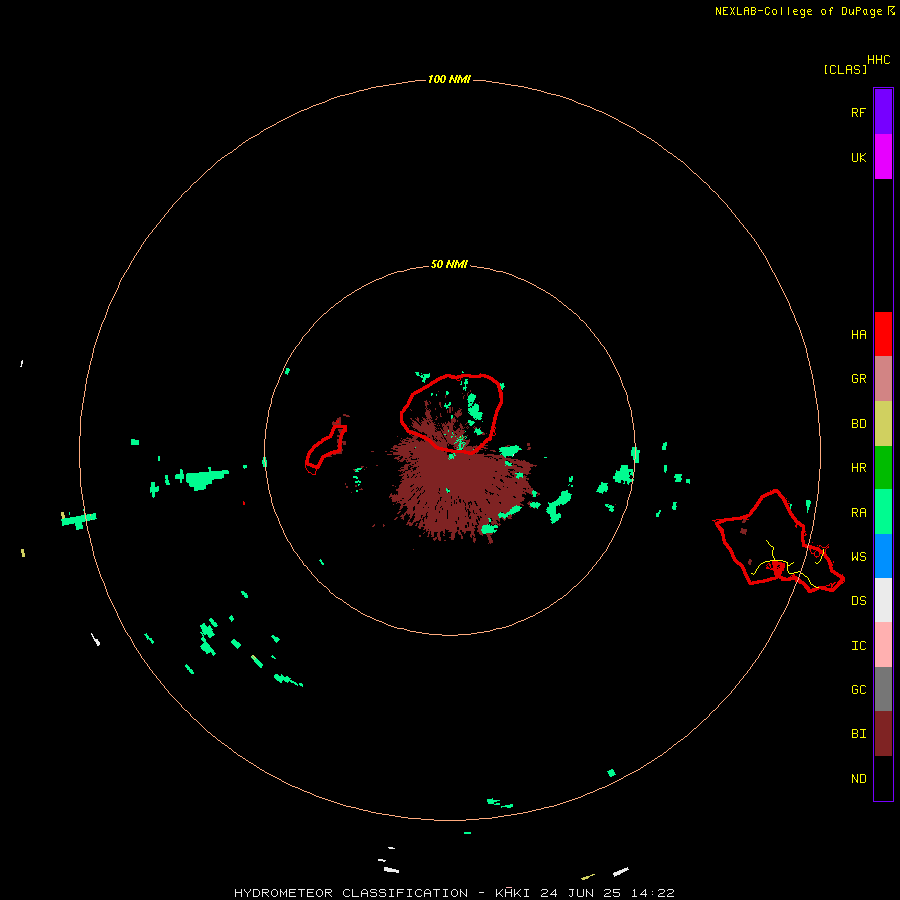Click the red outlined polygon at the eastern edge
Image resolution: width=900 pixels, height=900 pixels.
tap(779, 541)
